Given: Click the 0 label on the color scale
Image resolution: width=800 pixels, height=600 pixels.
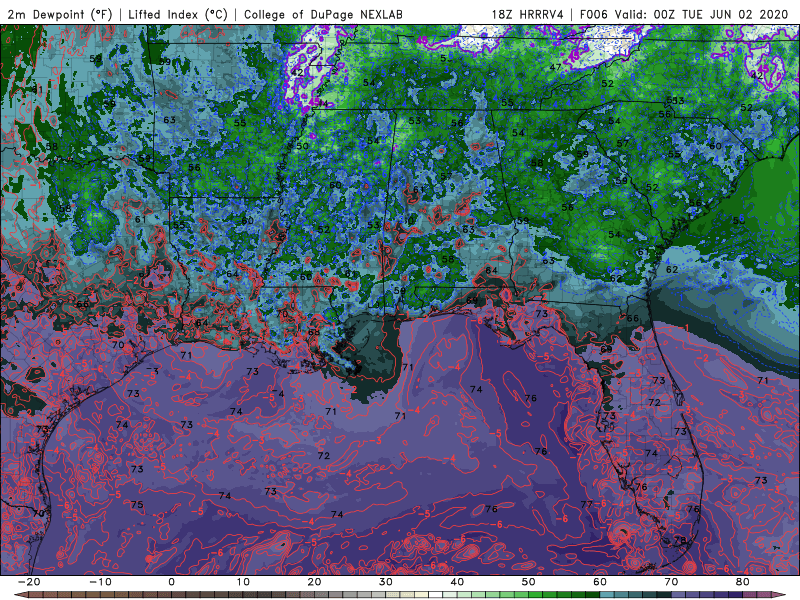Looking at the screenshot, I should 171,582.
